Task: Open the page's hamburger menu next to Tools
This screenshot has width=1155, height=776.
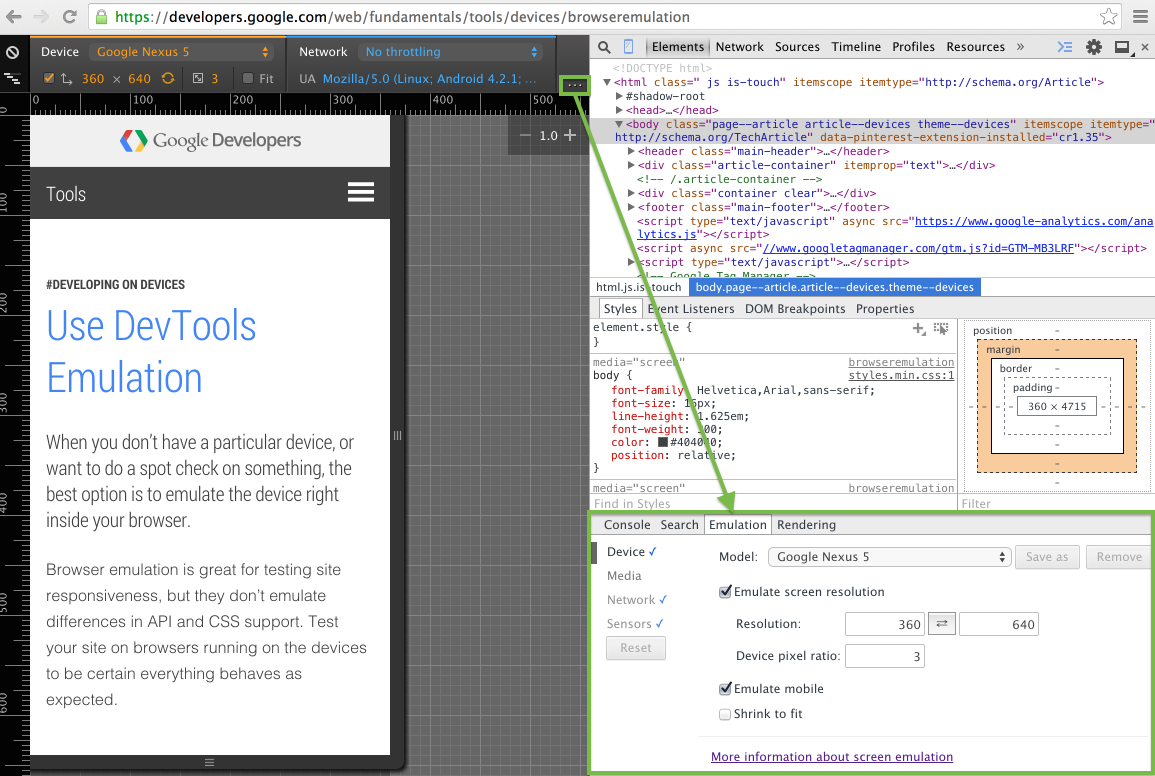Action: pyautogui.click(x=361, y=192)
